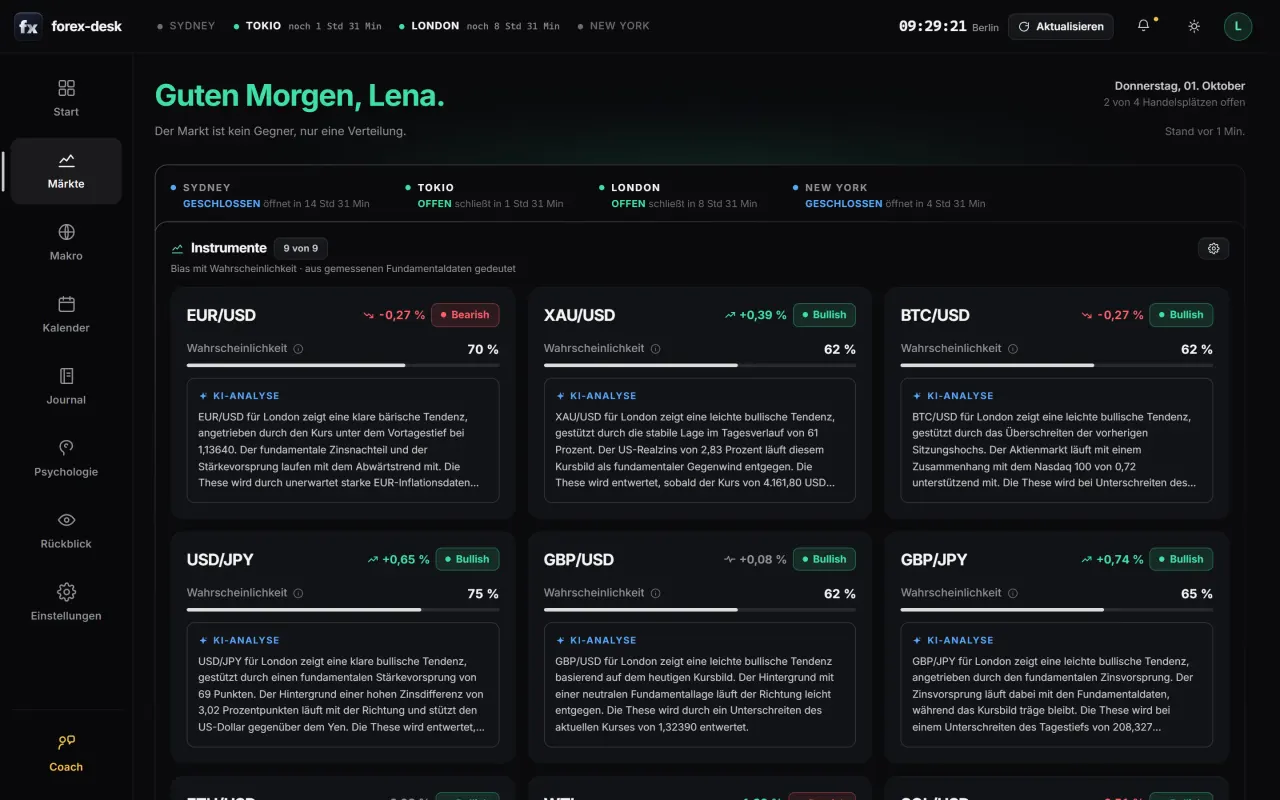Image resolution: width=1280 pixels, height=800 pixels.
Task: Open the Psychologie section
Action: 66,459
